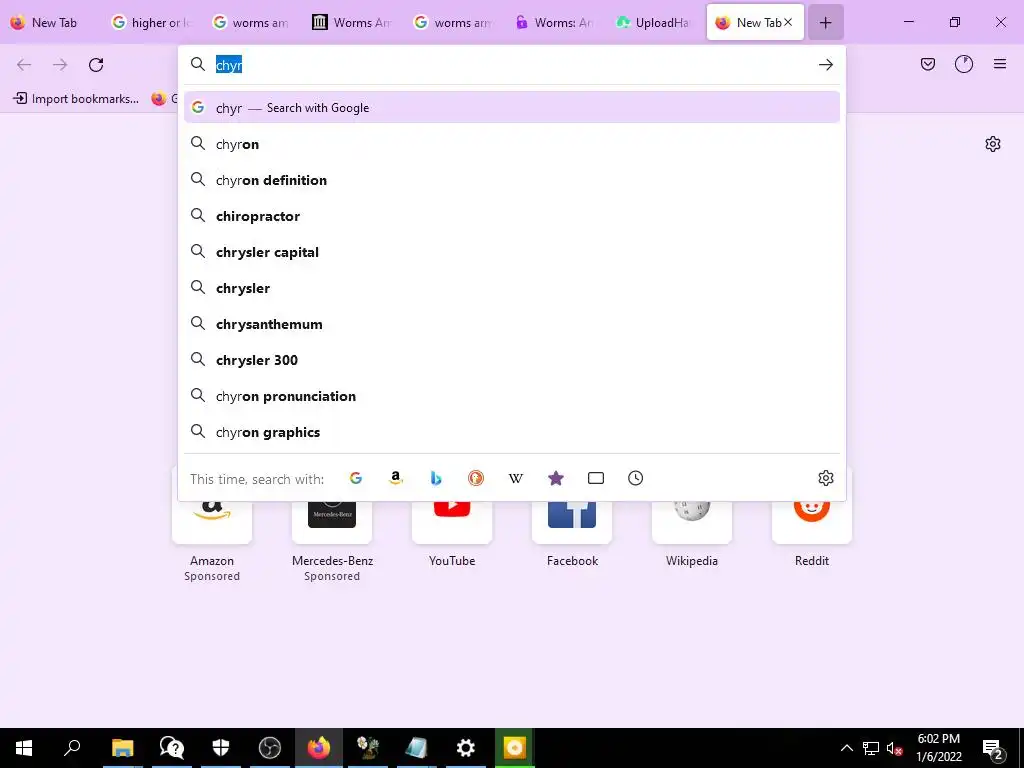
Task: Switch to Worms Armageddon archive tab
Action: pos(353,22)
